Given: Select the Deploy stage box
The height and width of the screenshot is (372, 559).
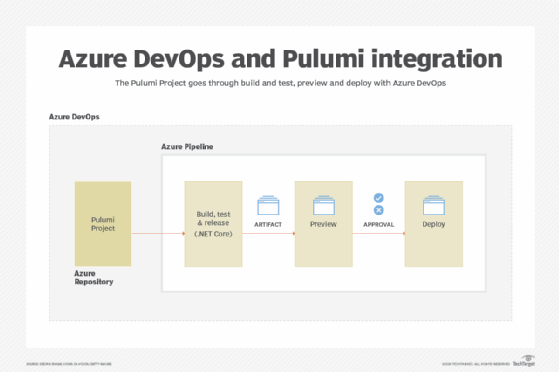Looking at the screenshot, I should (434, 224).
